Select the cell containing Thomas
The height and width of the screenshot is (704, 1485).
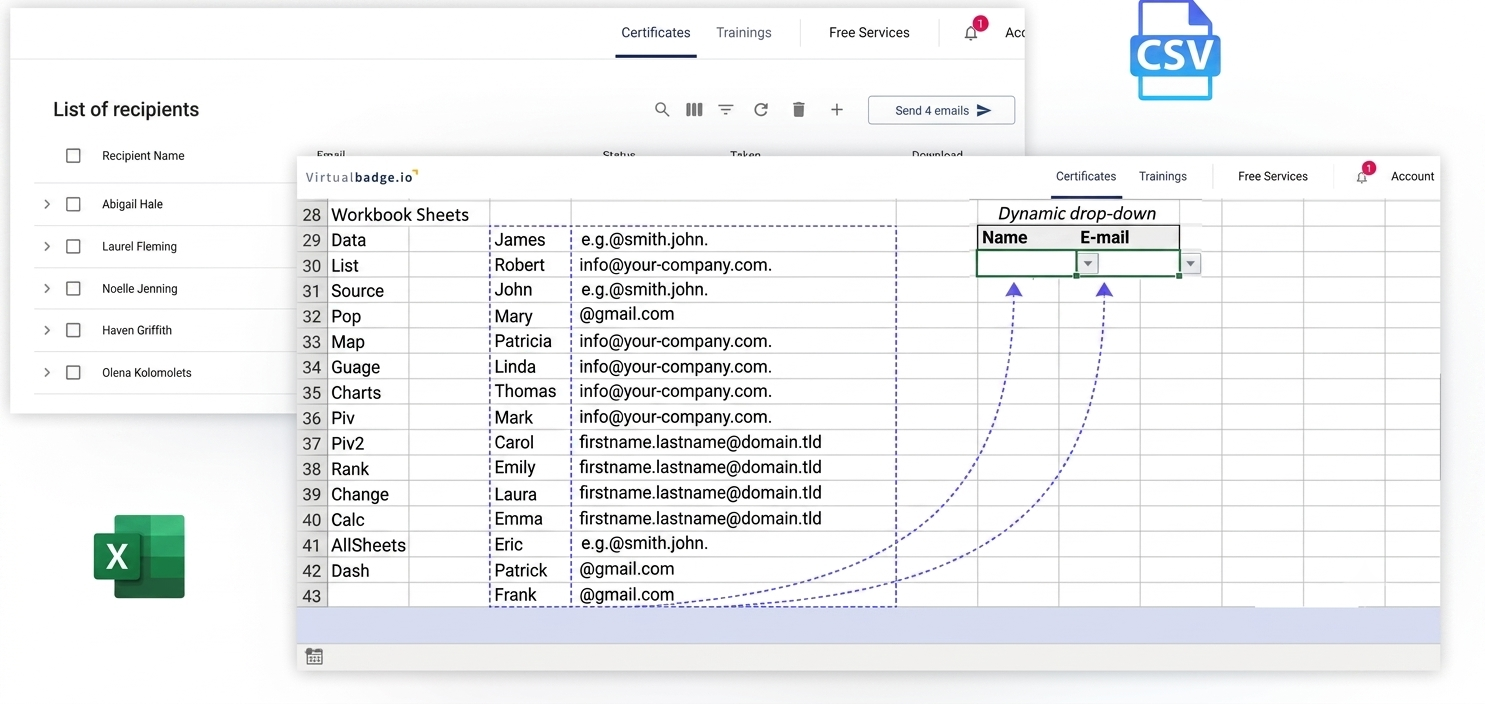(x=531, y=391)
